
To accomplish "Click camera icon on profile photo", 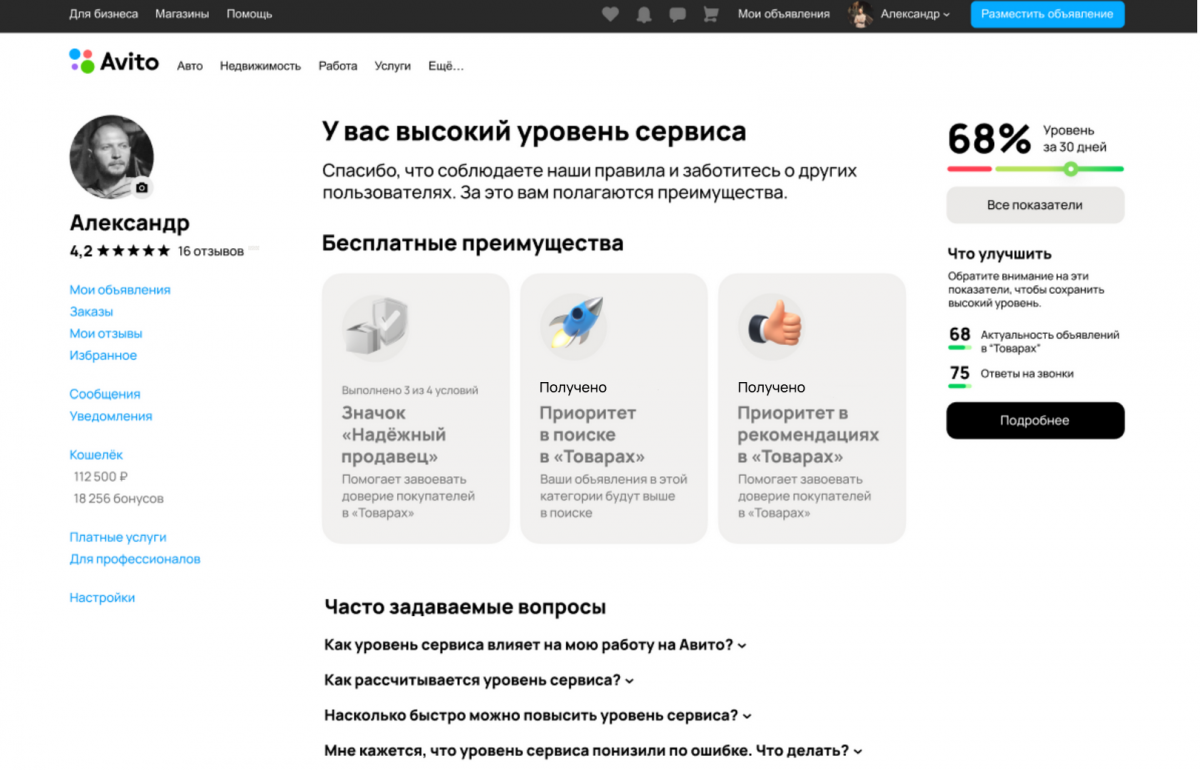I will click(x=142, y=187).
